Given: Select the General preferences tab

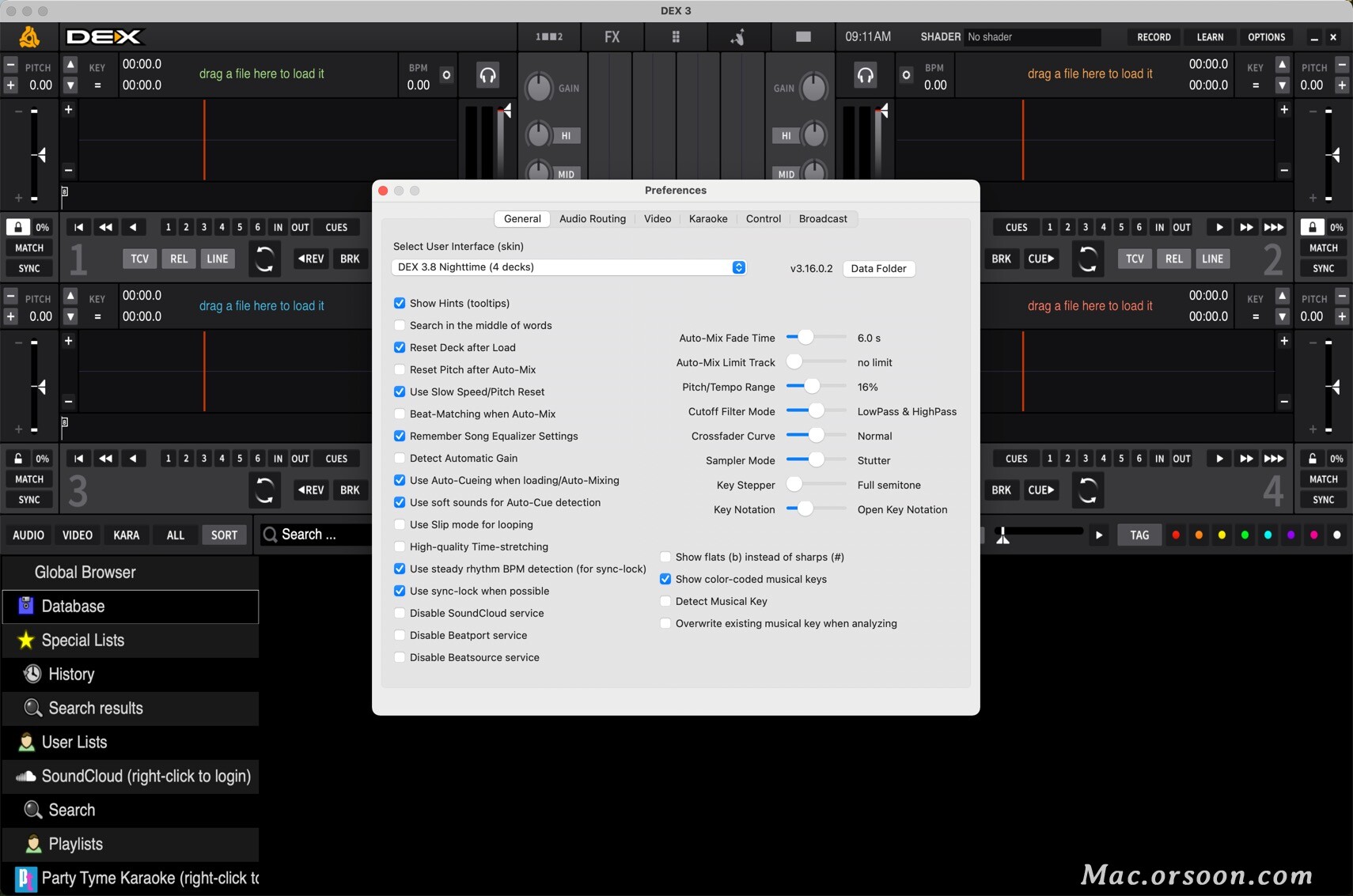Looking at the screenshot, I should [x=522, y=219].
